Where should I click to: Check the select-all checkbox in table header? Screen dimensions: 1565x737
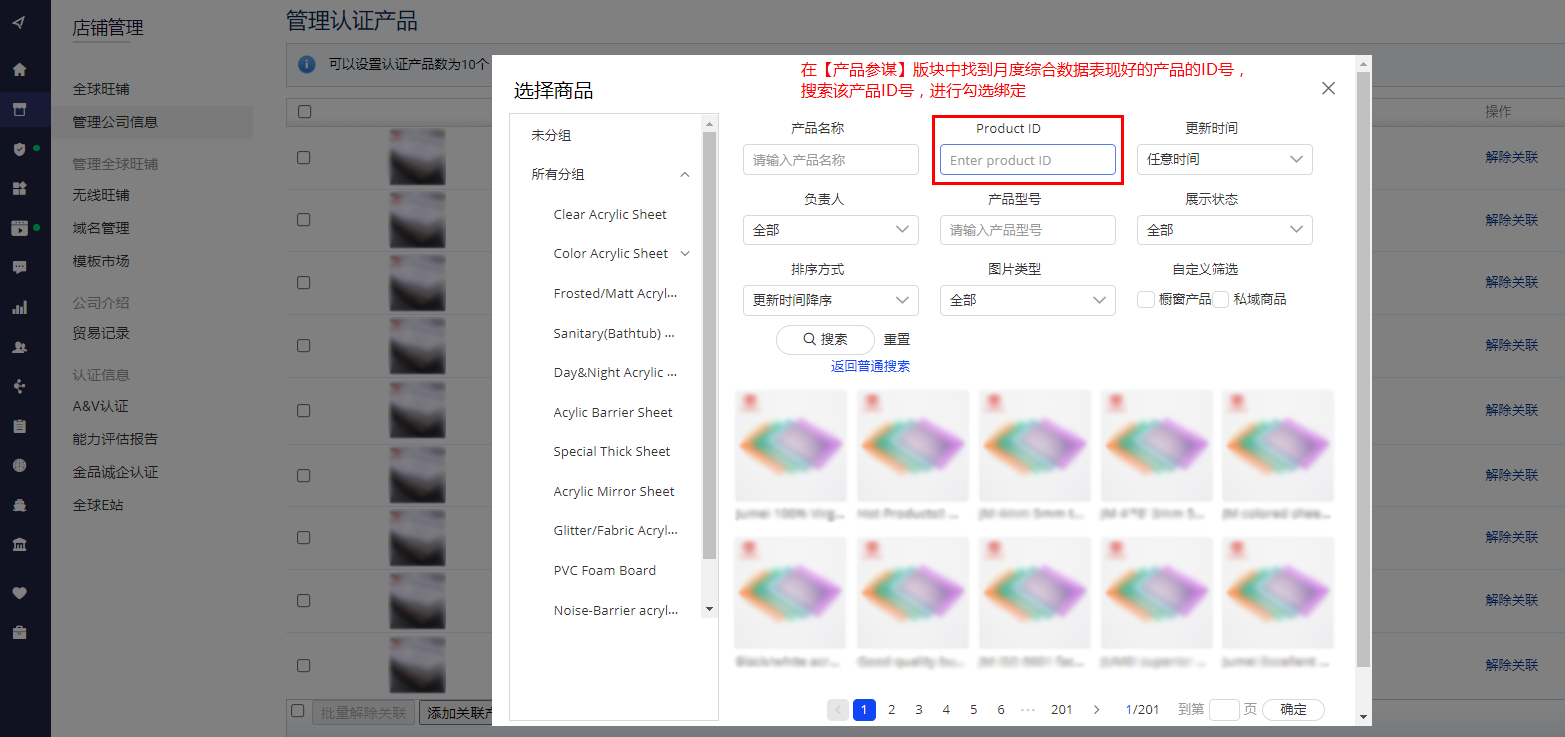tap(304, 112)
